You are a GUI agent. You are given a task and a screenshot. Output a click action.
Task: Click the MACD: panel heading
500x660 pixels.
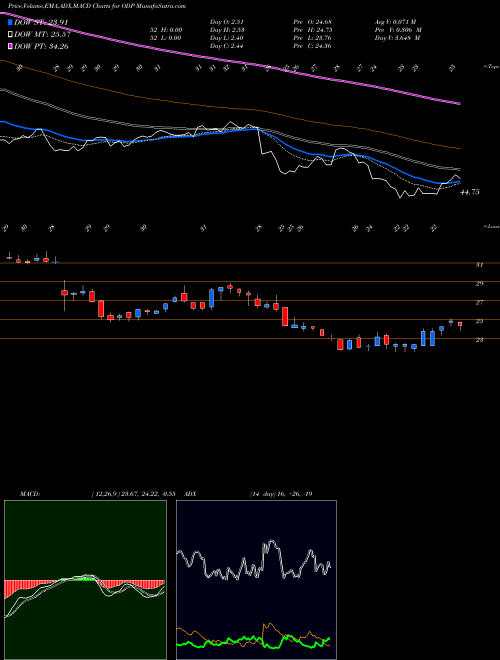coord(30,494)
